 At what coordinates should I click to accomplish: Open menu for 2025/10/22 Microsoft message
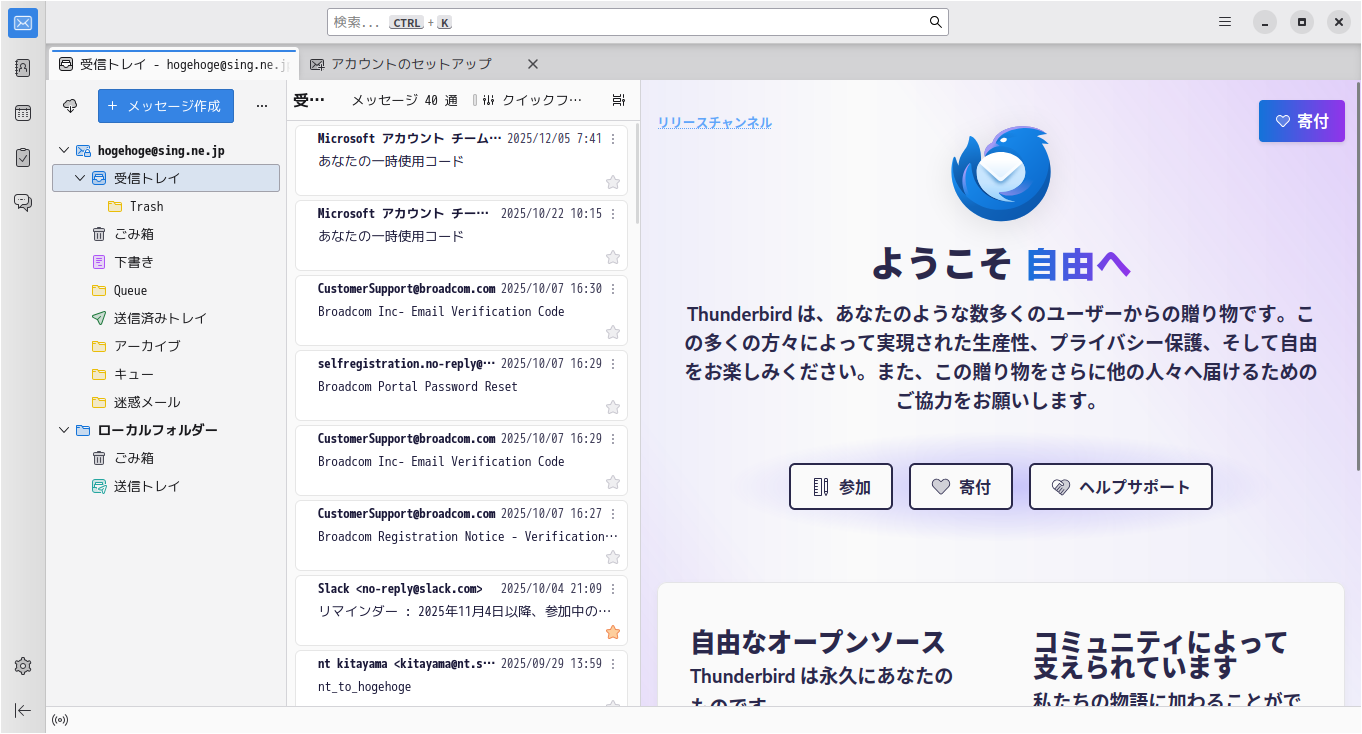click(x=613, y=213)
